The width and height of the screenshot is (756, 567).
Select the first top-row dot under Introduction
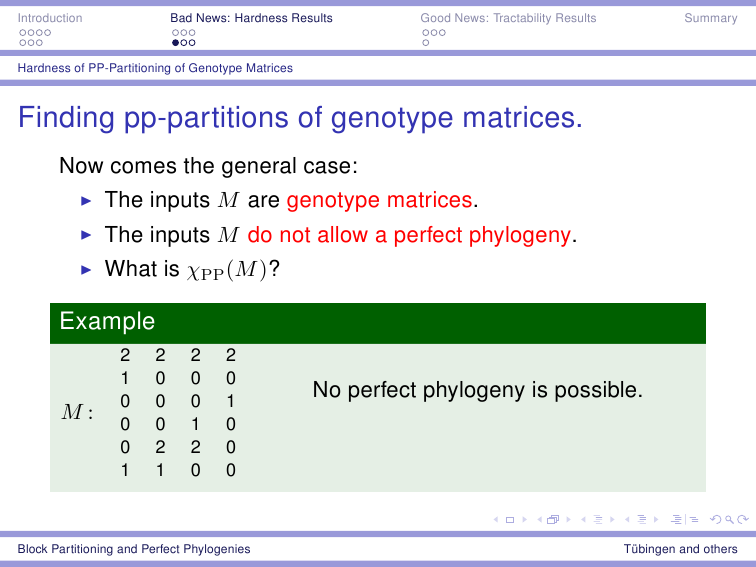pyautogui.click(x=23, y=33)
